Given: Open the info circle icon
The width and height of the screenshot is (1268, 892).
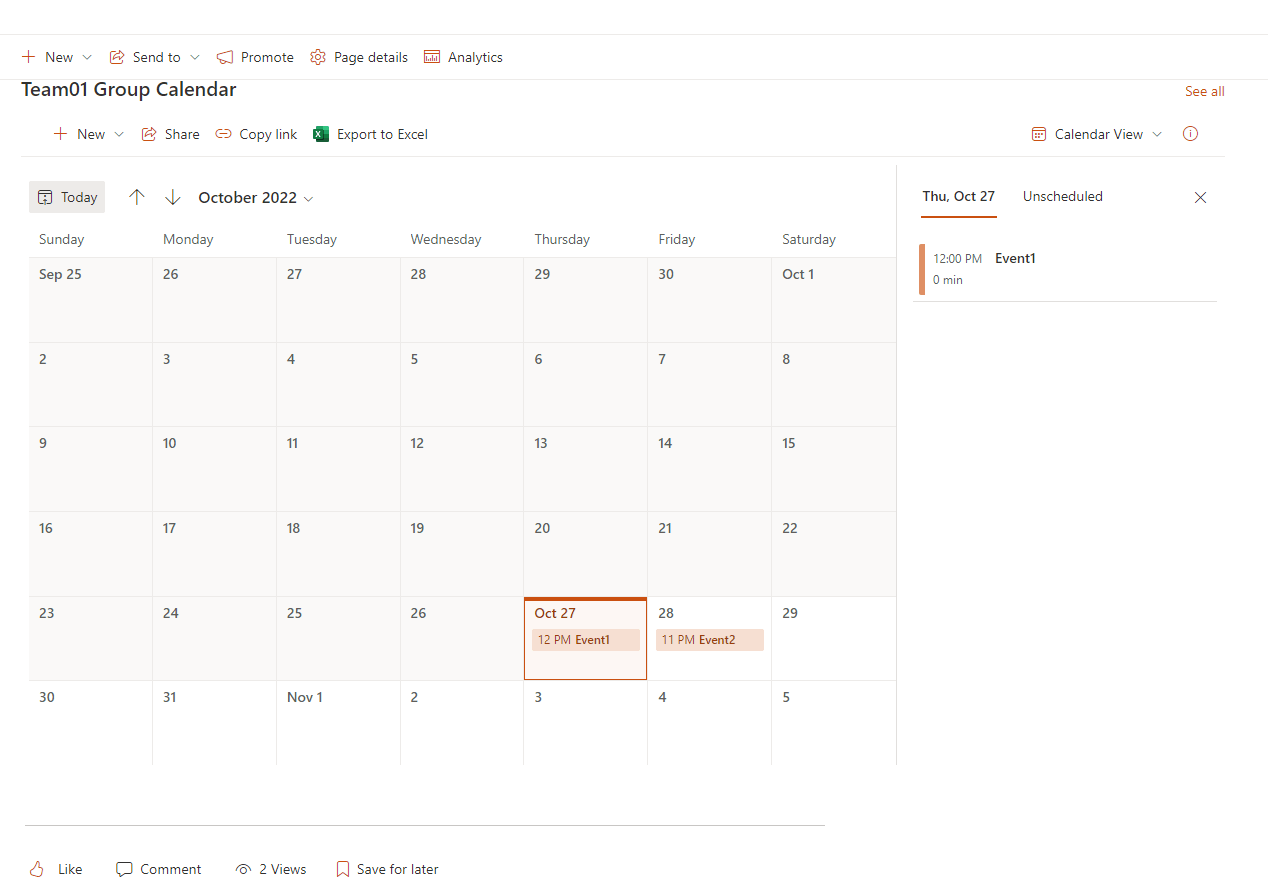Looking at the screenshot, I should [x=1190, y=134].
